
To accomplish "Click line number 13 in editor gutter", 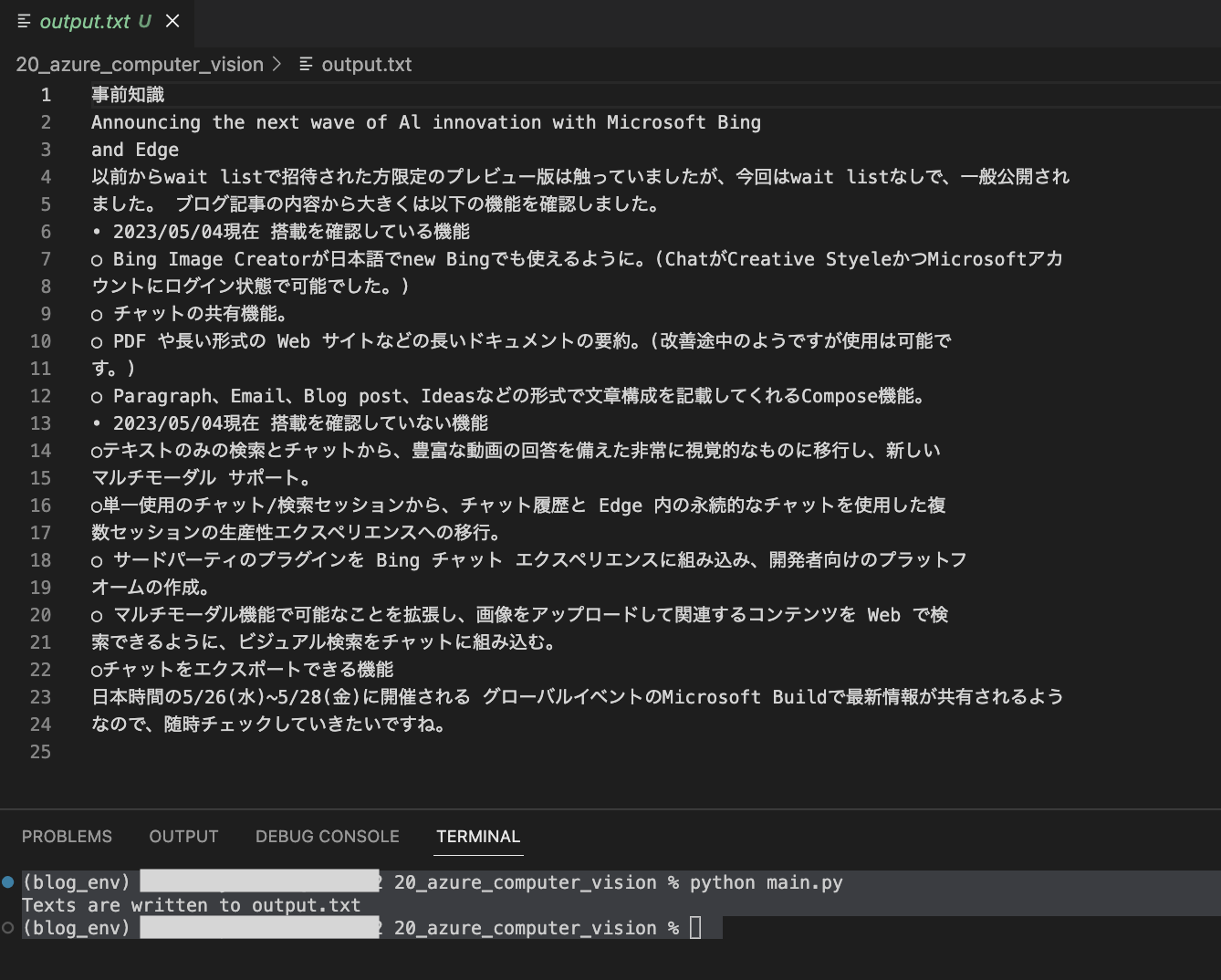I will pos(40,423).
